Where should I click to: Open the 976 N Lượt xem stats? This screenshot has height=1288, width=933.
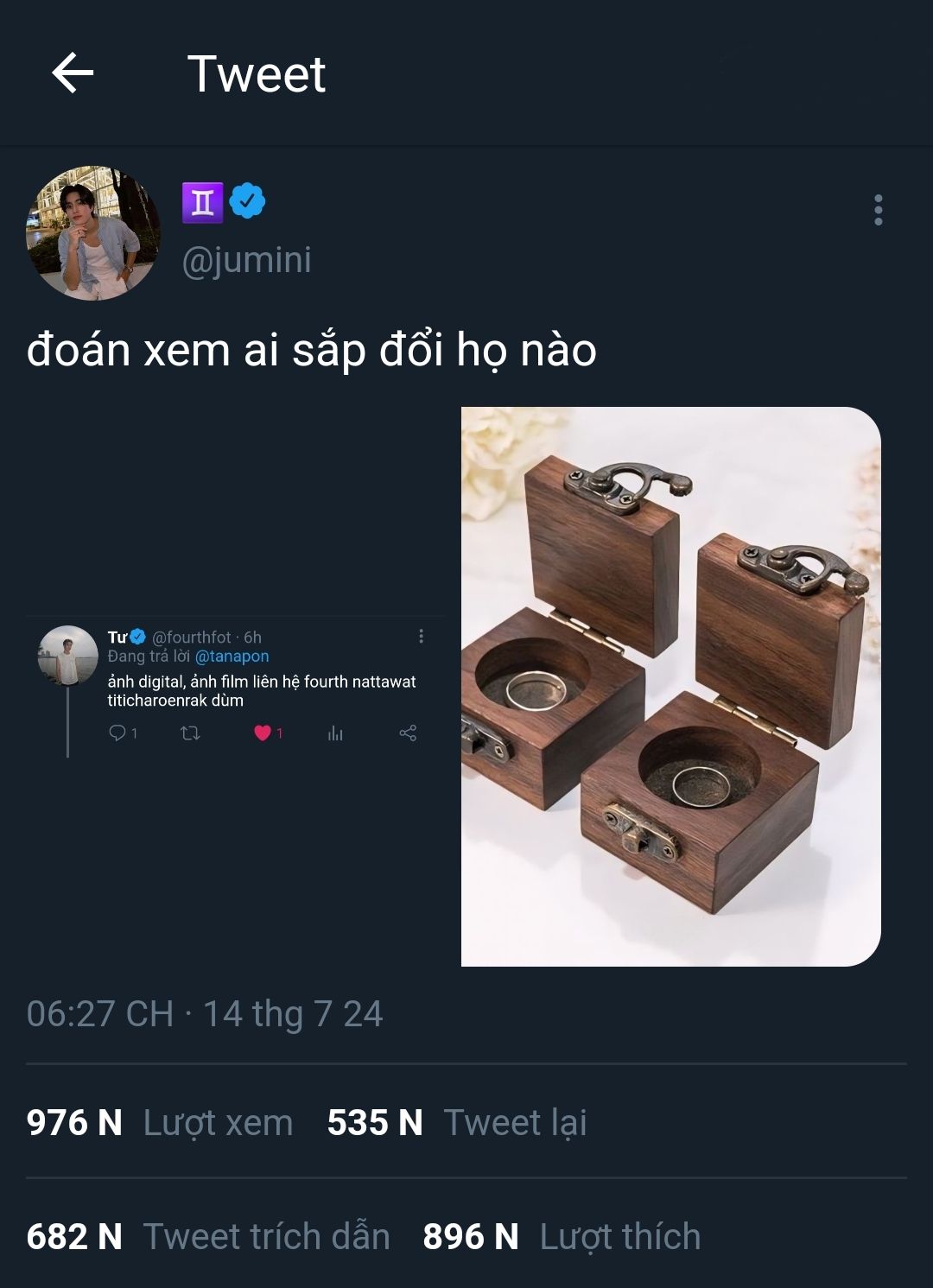[x=160, y=1122]
